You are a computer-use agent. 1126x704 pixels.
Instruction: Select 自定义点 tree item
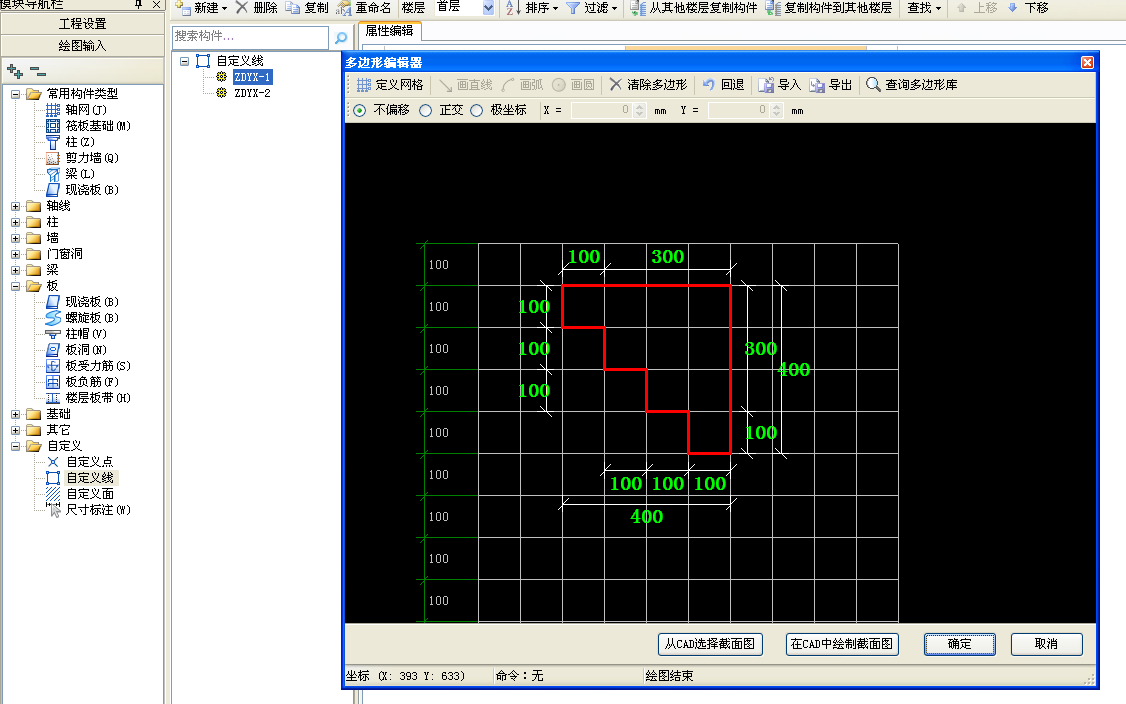tap(90, 462)
